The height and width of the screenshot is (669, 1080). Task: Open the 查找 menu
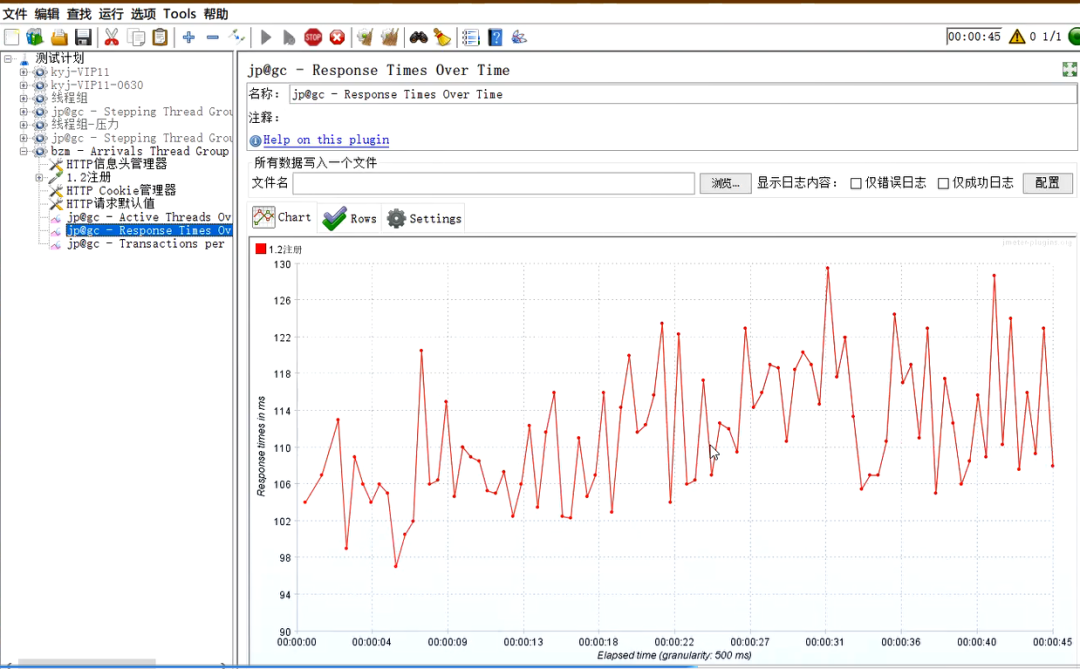(79, 14)
